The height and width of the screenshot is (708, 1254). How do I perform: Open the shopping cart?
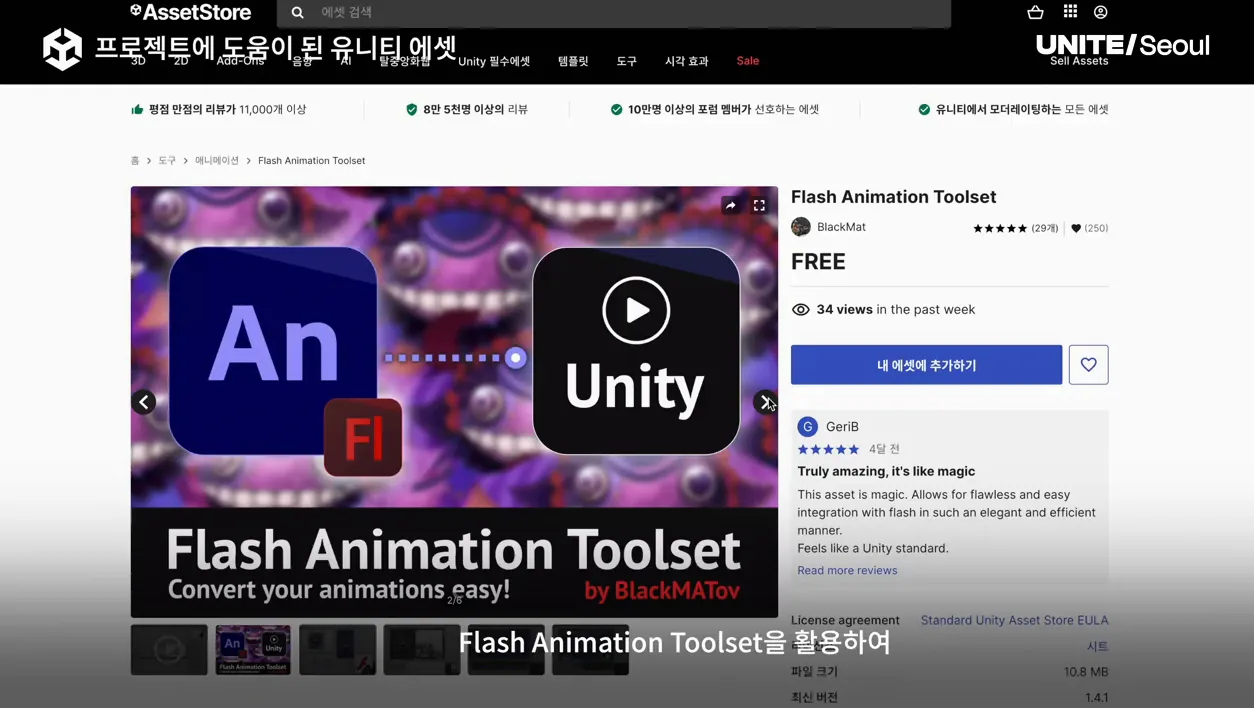(x=1035, y=12)
